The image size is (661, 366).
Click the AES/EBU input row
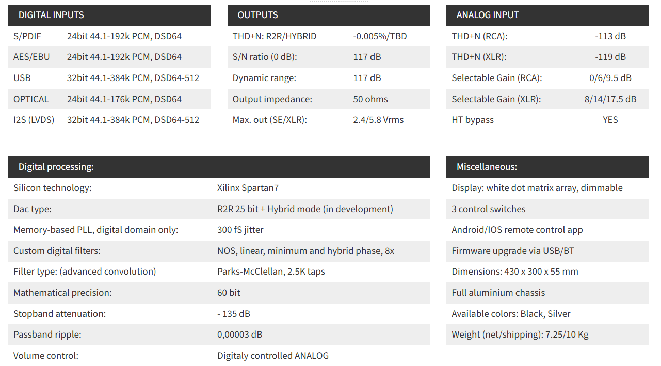pyautogui.click(x=109, y=57)
